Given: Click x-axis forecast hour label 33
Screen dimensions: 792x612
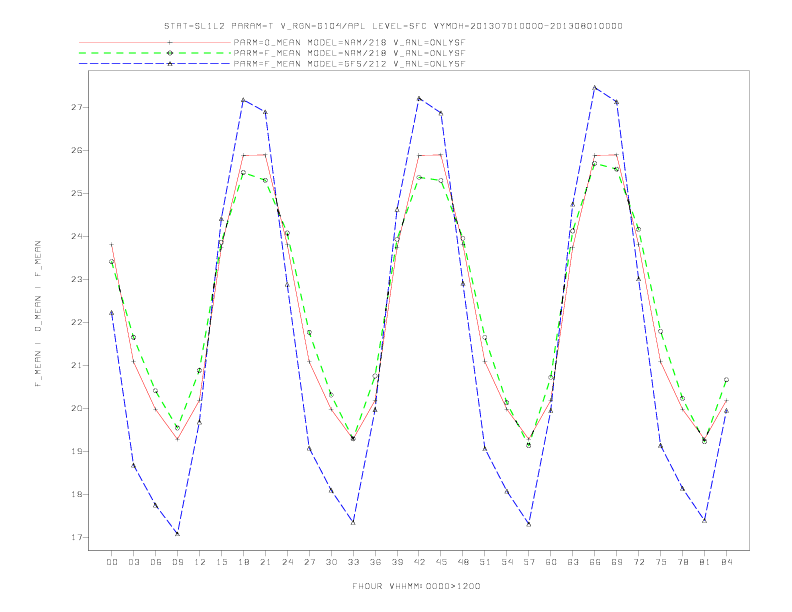Looking at the screenshot, I should (x=353, y=562).
